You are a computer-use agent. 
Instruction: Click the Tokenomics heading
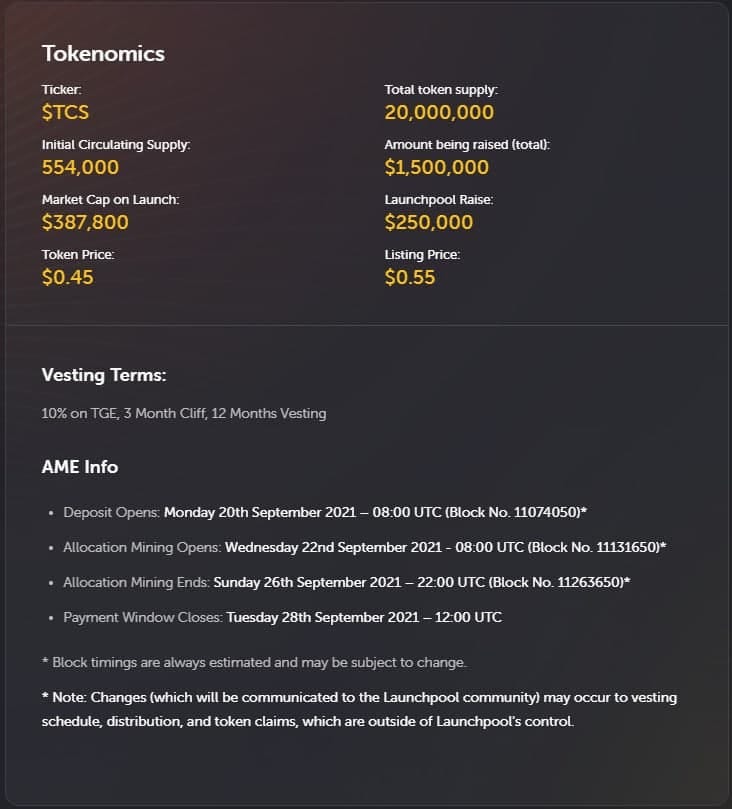[103, 54]
